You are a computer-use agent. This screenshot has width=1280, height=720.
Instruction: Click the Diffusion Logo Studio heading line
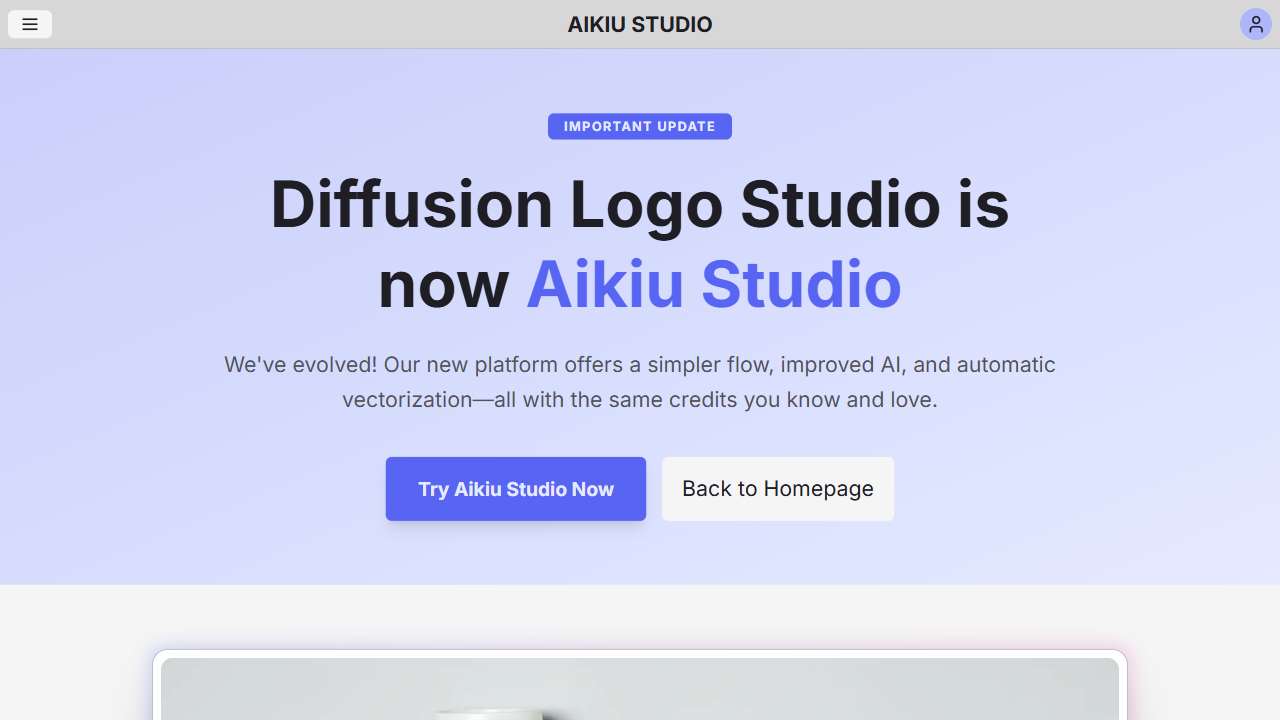point(640,204)
